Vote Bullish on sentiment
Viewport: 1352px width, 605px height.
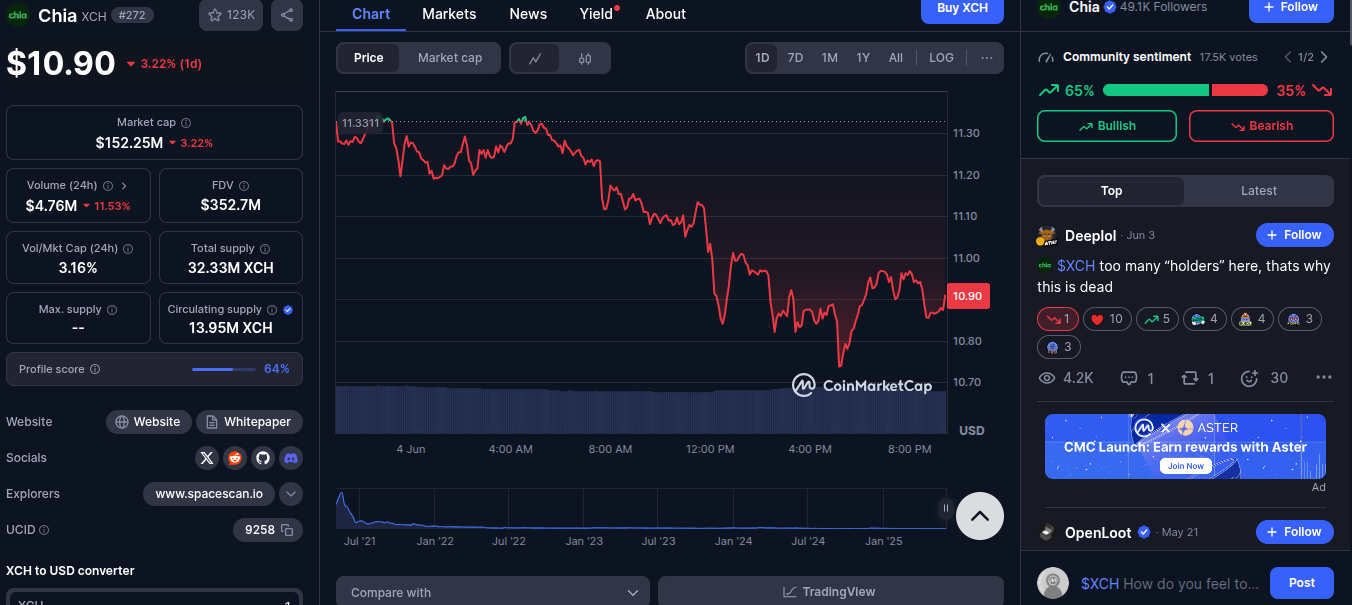click(x=1108, y=126)
